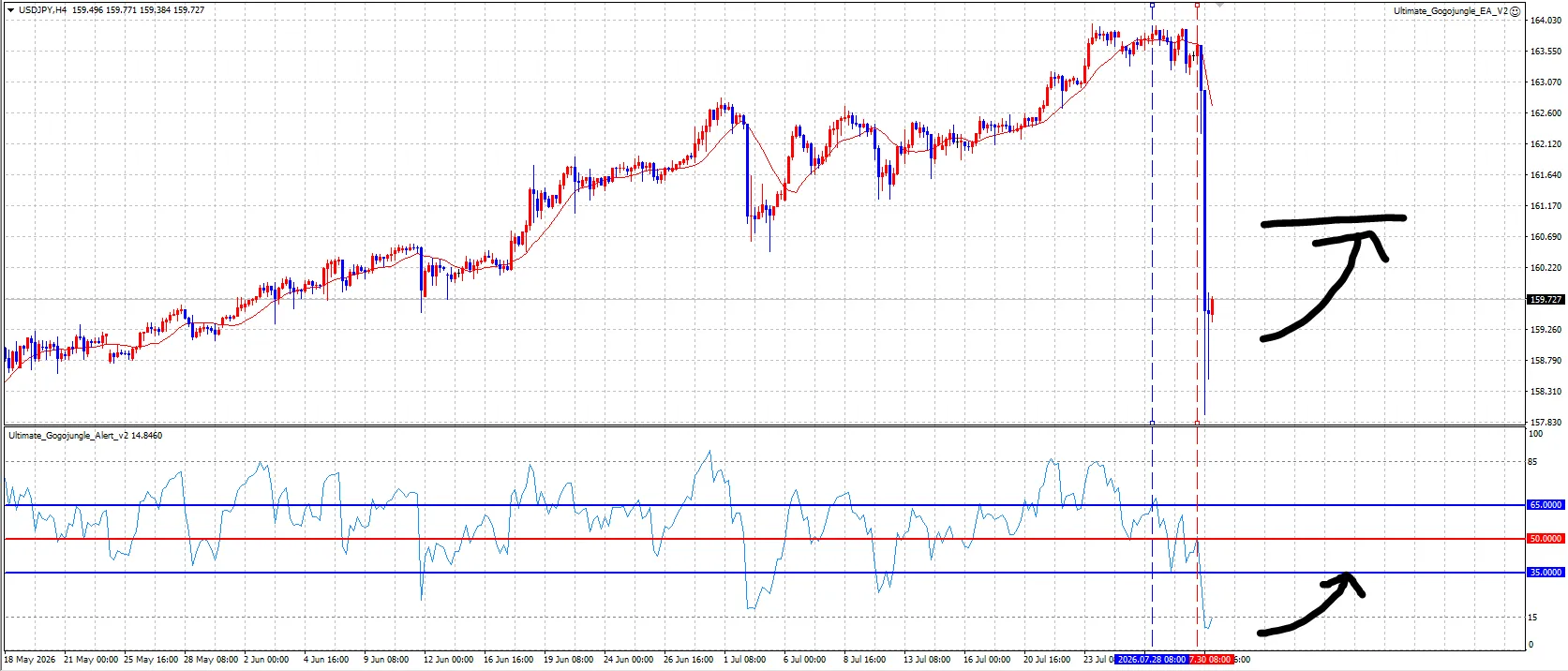Click the small triangle before USDJPY,H4
The image size is (1568, 671).
[x=10, y=10]
